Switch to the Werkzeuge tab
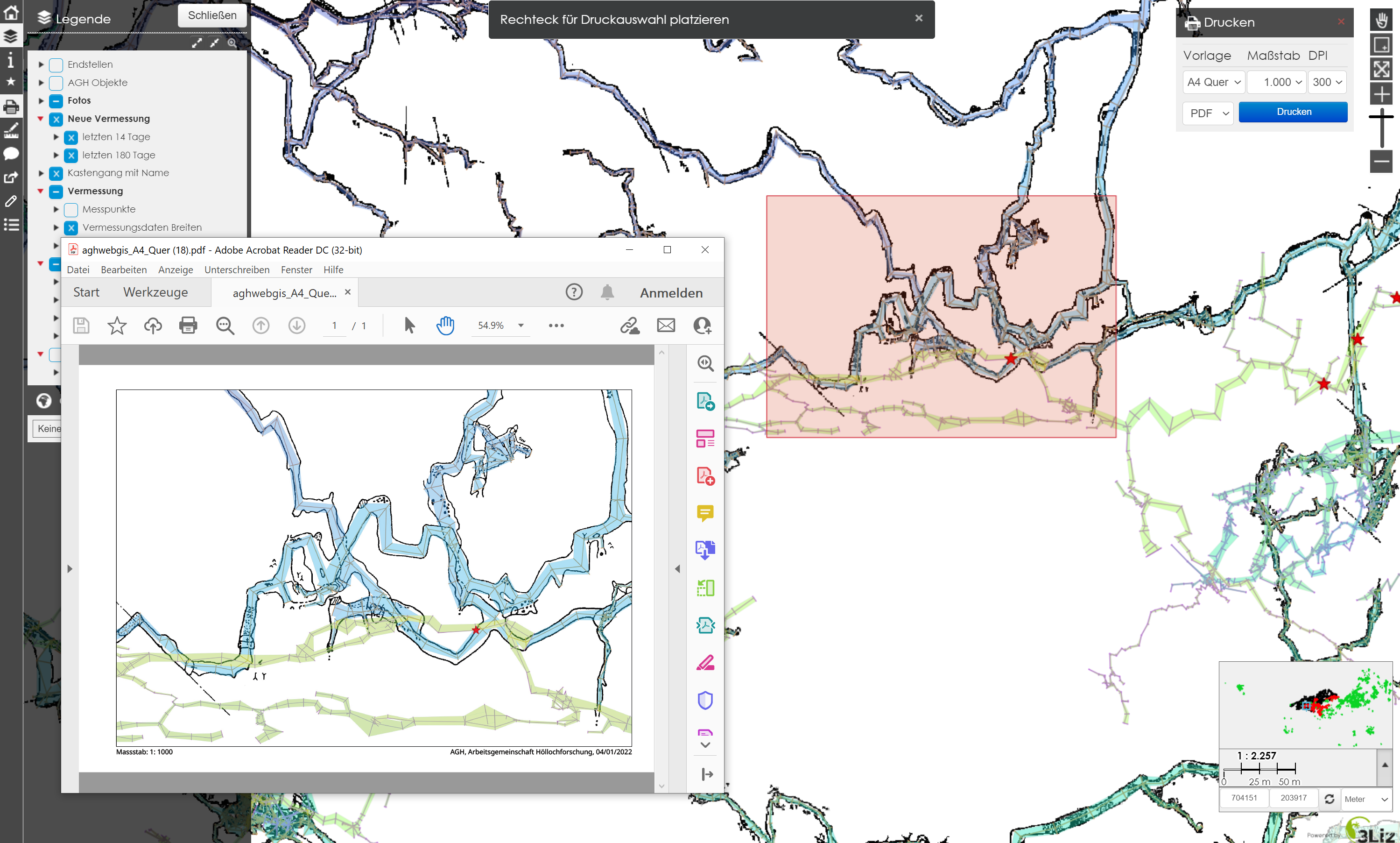 coord(155,292)
